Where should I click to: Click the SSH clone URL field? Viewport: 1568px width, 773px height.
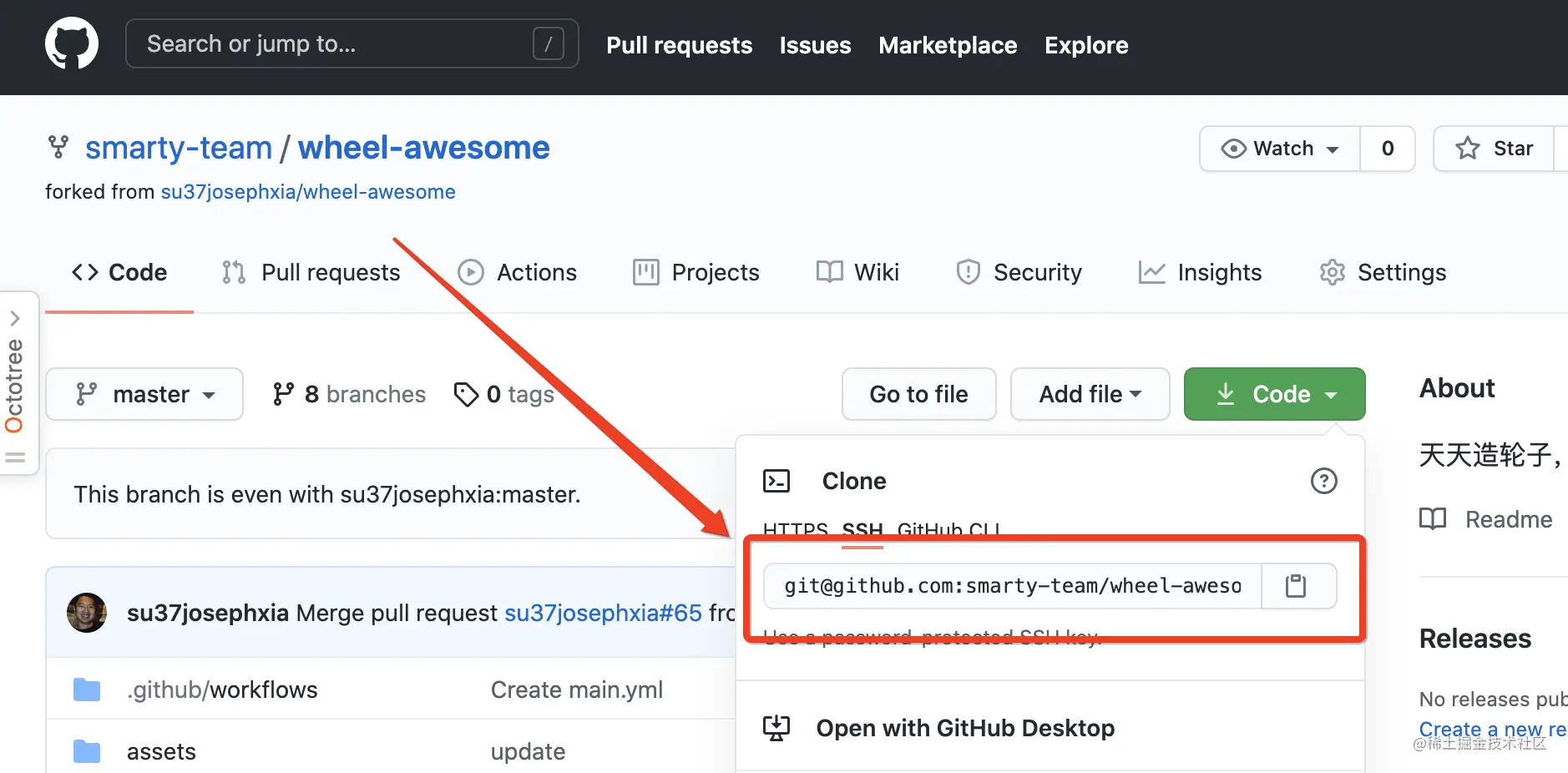[1012, 586]
